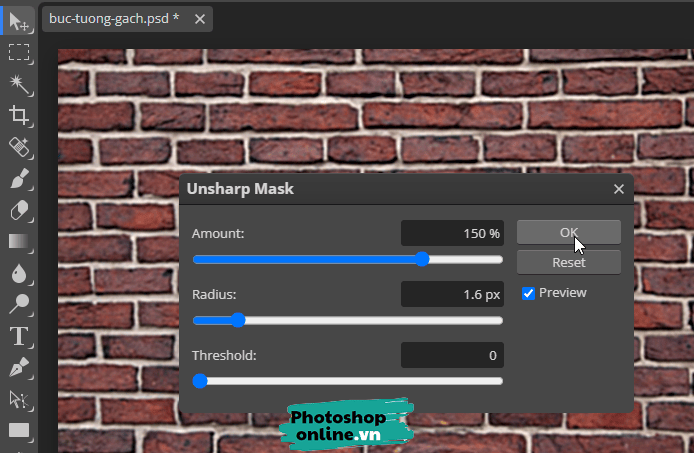Click the Amount value field
Image resolution: width=694 pixels, height=453 pixels.
(x=452, y=233)
